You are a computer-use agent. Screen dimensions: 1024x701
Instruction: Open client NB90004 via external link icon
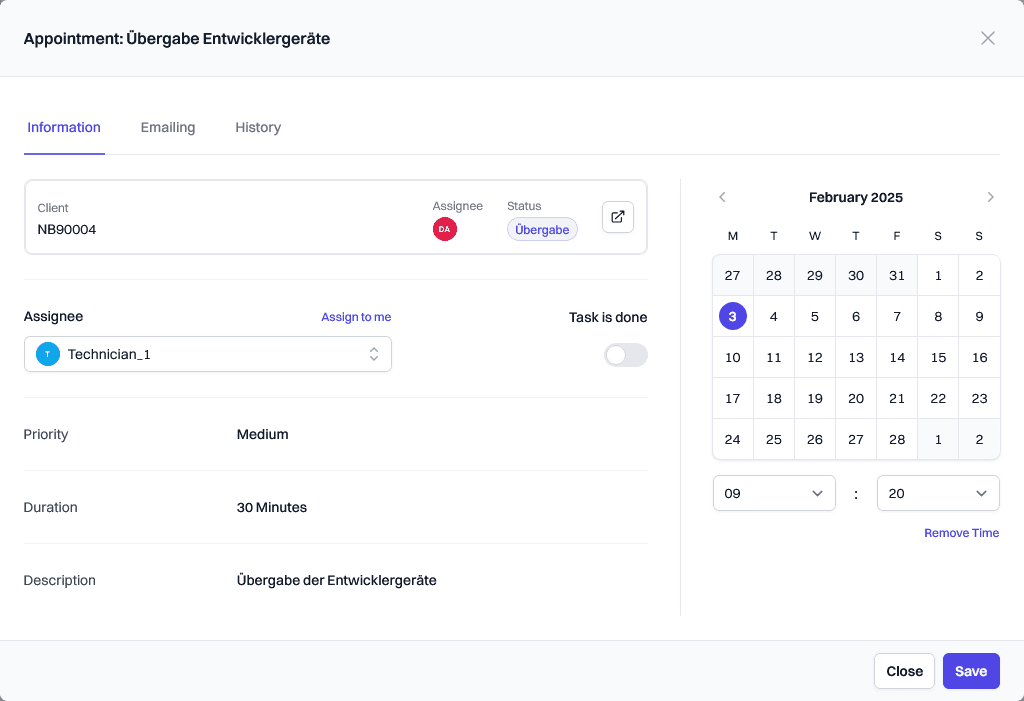(x=618, y=217)
